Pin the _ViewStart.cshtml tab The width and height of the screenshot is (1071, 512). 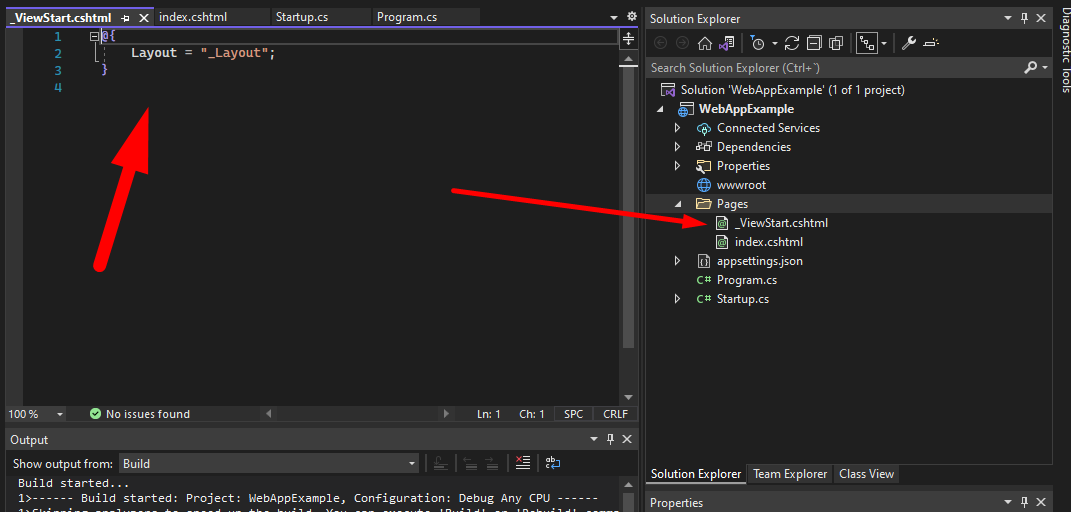(x=125, y=18)
